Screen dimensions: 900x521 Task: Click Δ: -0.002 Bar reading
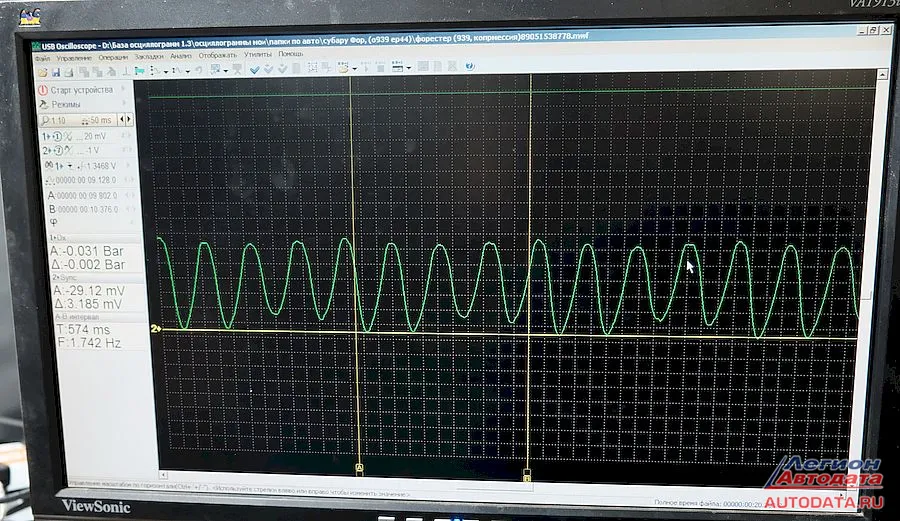tap(88, 265)
